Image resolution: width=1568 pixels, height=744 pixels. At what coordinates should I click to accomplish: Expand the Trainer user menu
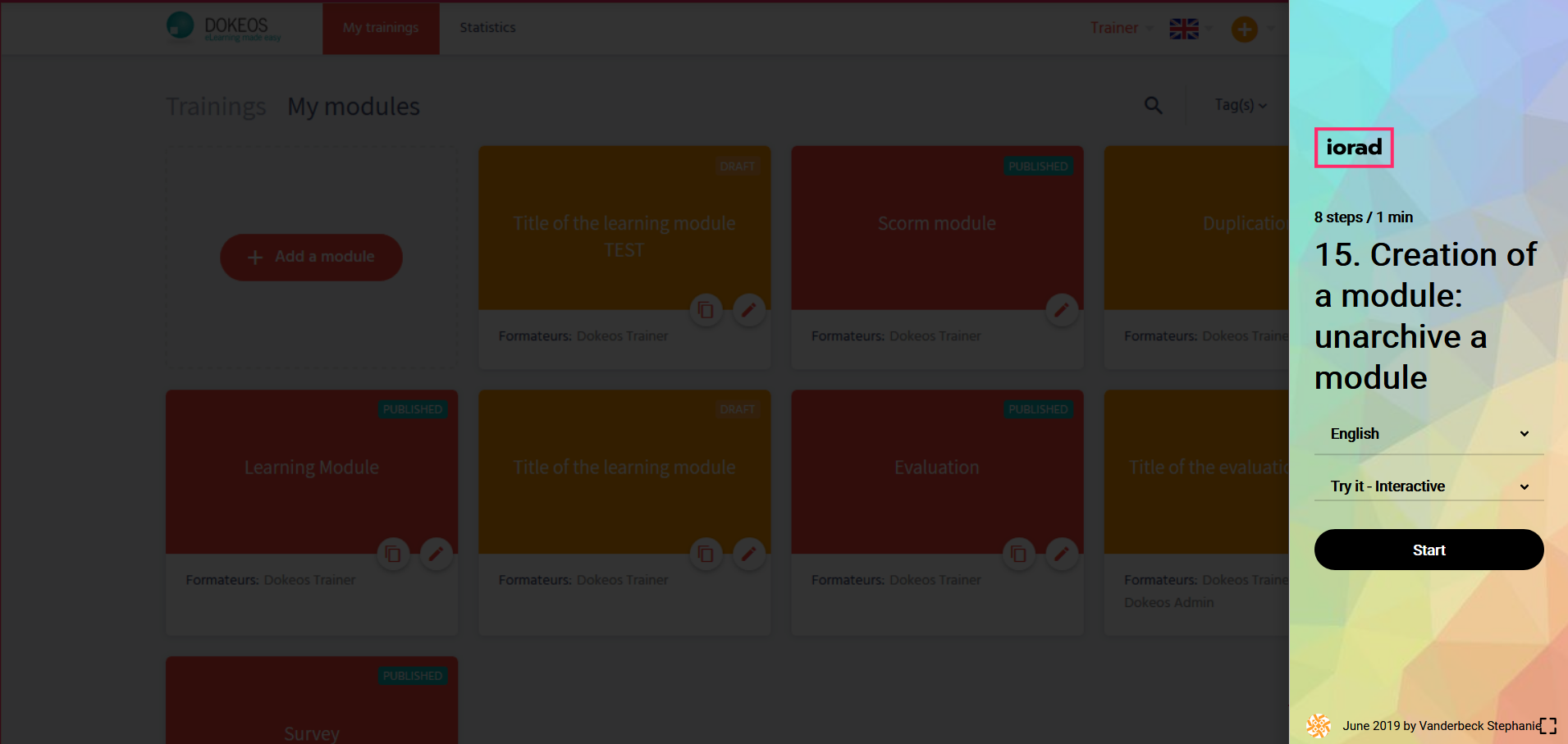1121,28
